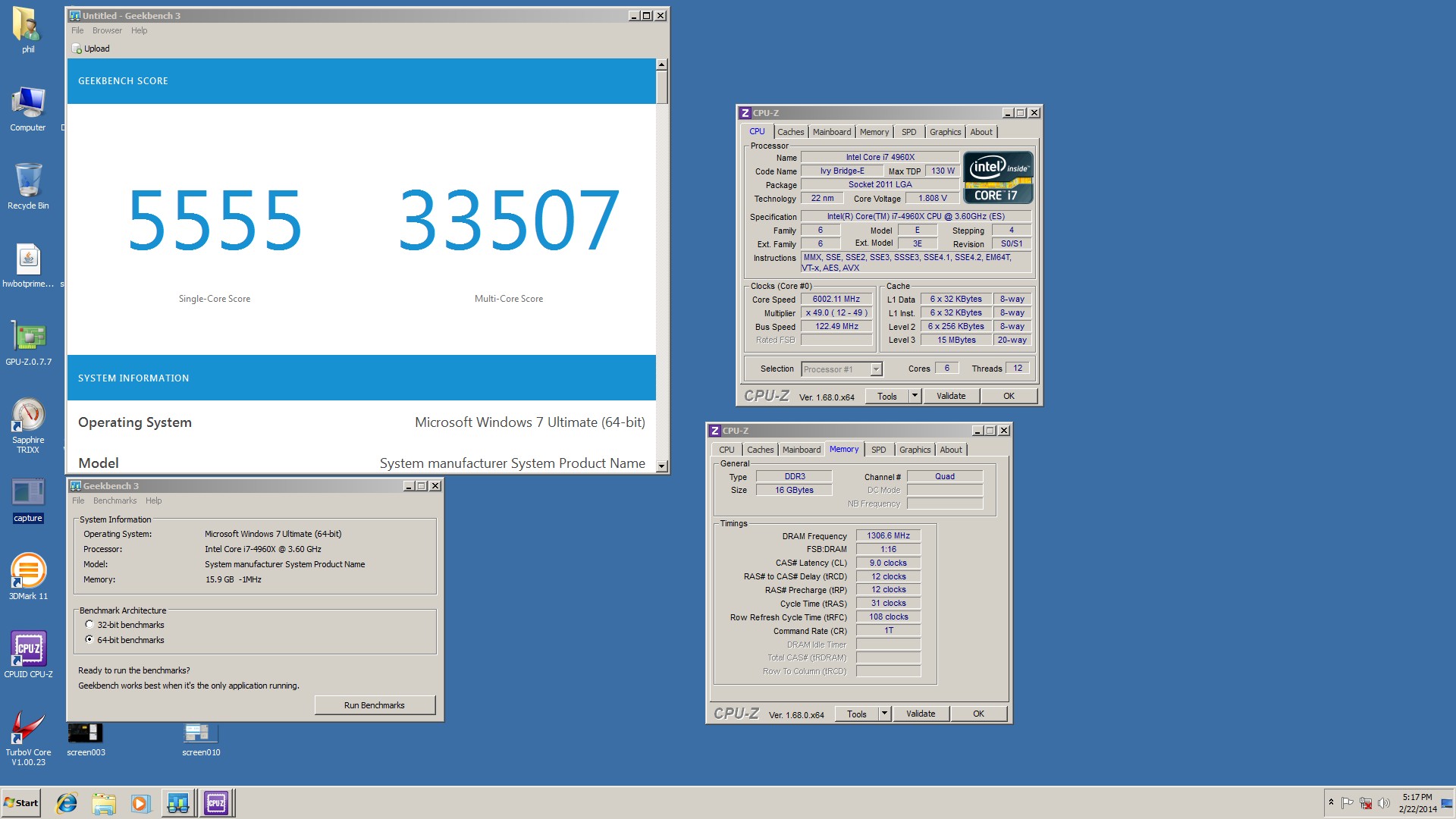Expand Tools dropdown arrow in CPU window
Image resolution: width=1456 pixels, height=819 pixels.
point(915,396)
